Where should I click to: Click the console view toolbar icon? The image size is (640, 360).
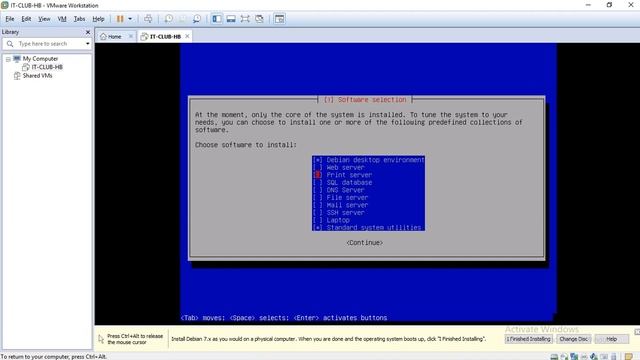pyautogui.click(x=280, y=19)
